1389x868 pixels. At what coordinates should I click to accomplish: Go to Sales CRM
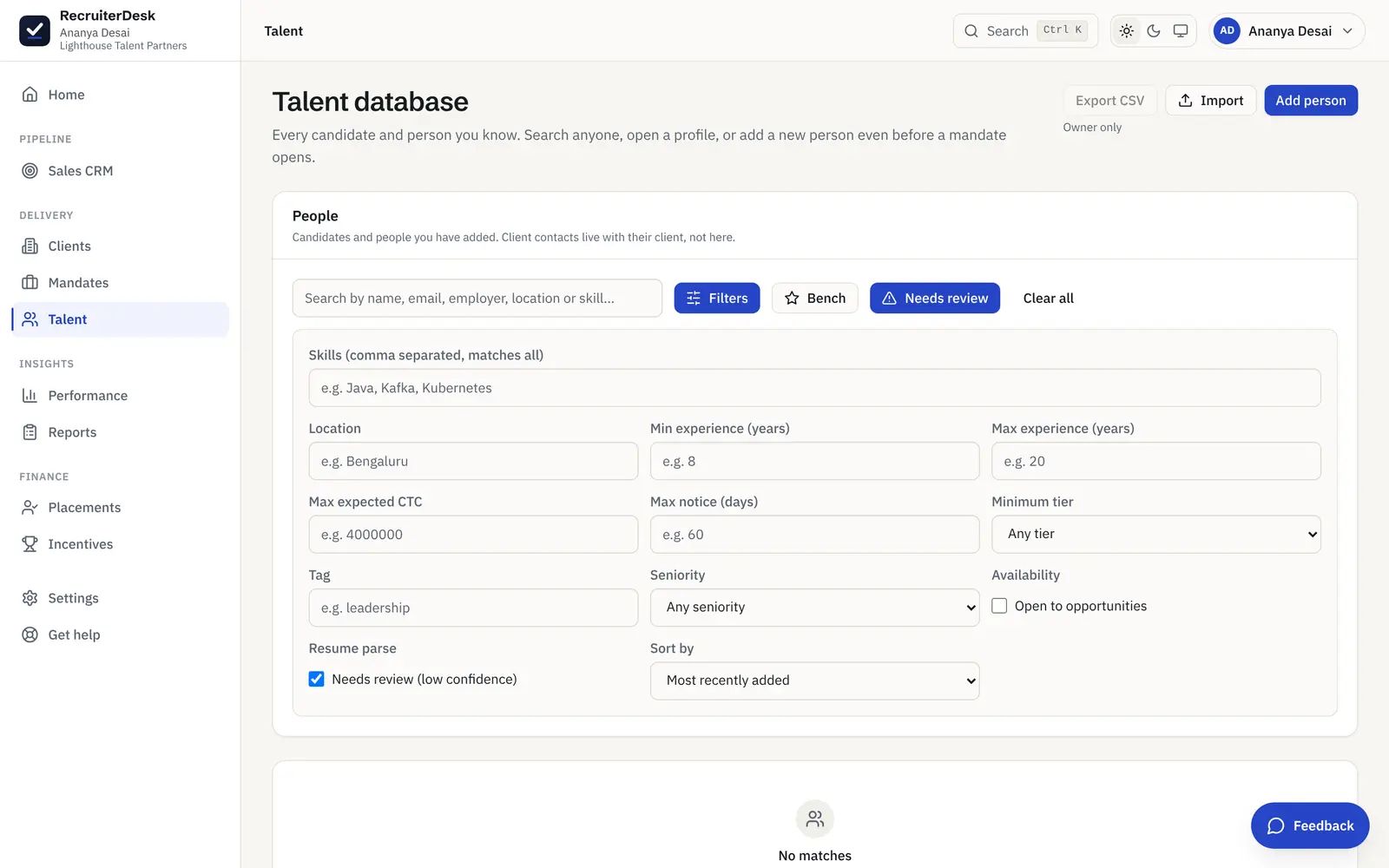coord(121,171)
